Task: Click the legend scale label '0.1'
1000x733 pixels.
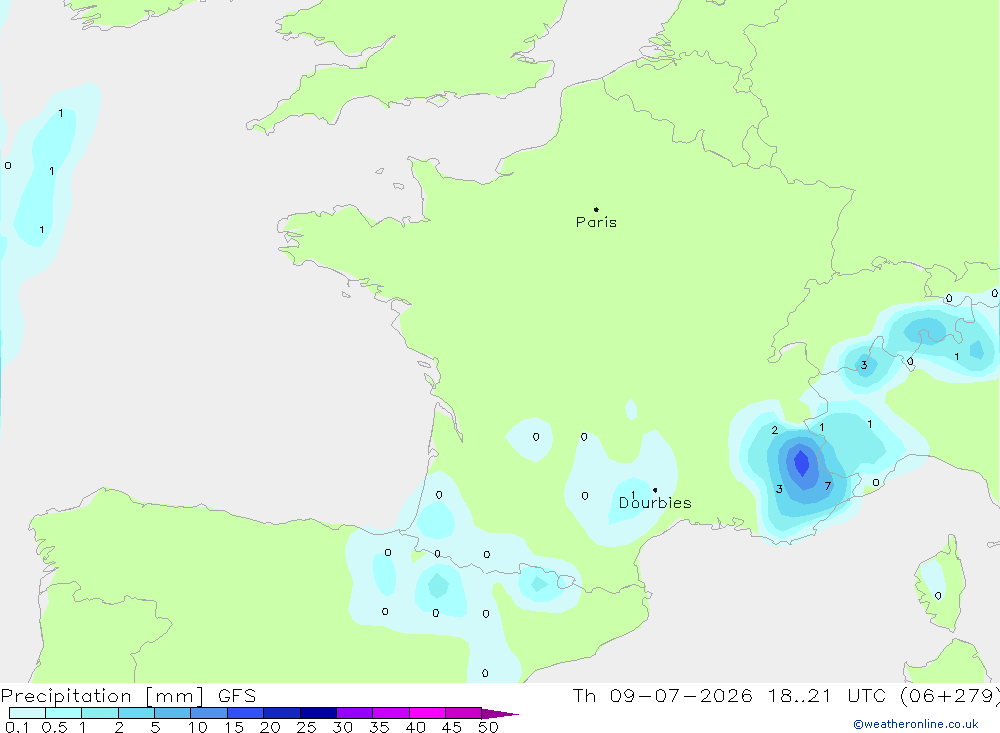Action: click(17, 727)
